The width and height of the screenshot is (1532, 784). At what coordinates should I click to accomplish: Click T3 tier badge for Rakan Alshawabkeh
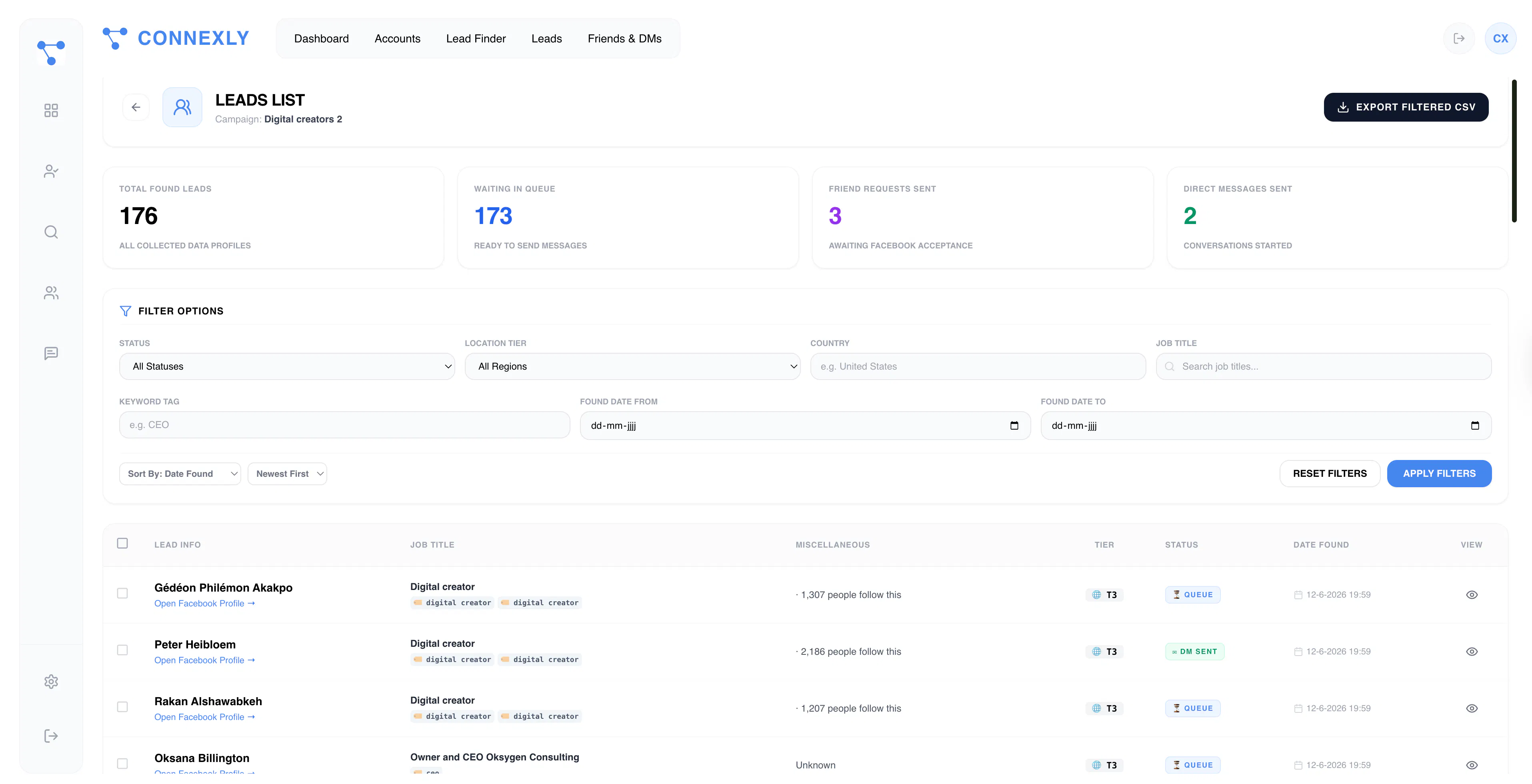point(1104,708)
